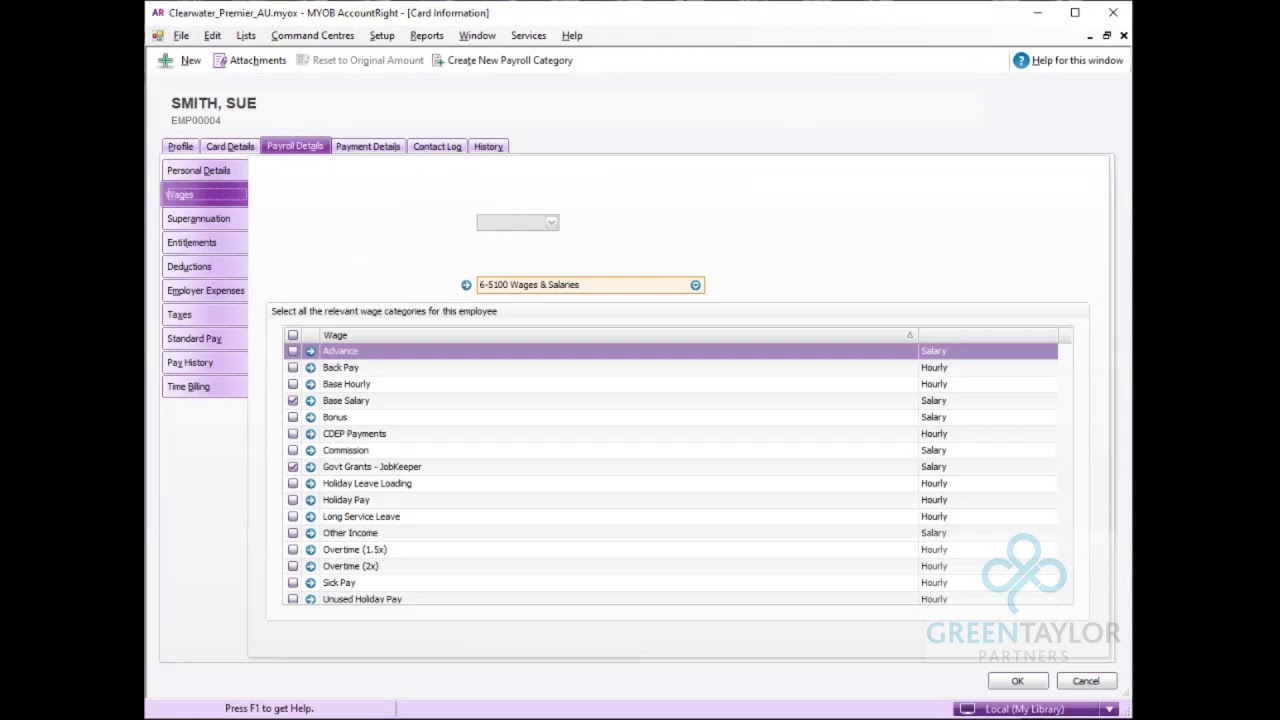Tick the Advance wage checkbox
Screen dimensions: 1280x720
[x=293, y=351]
